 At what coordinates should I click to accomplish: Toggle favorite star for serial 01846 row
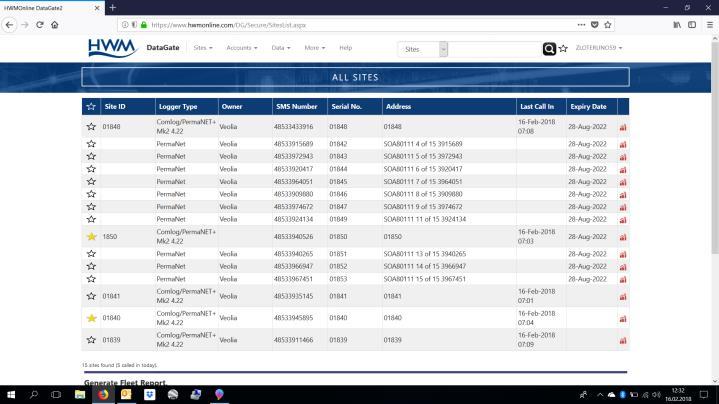click(91, 194)
